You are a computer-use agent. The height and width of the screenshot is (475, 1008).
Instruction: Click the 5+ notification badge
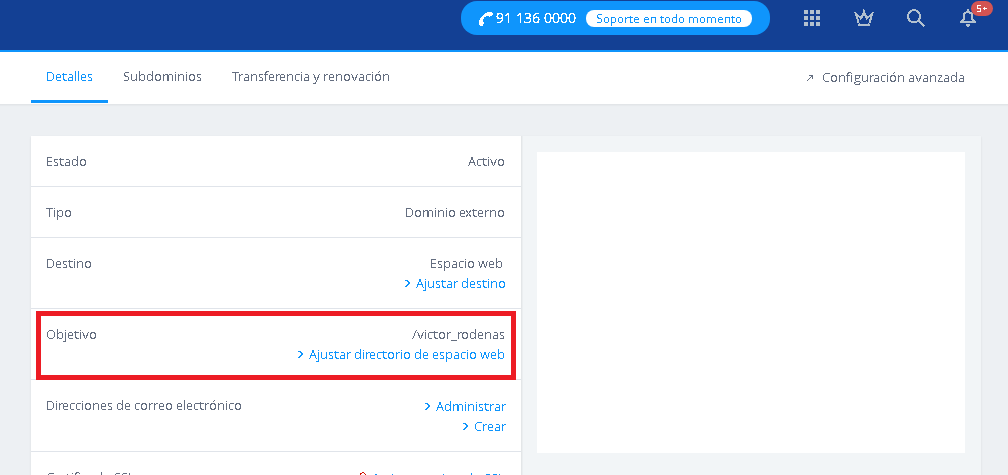(x=982, y=9)
